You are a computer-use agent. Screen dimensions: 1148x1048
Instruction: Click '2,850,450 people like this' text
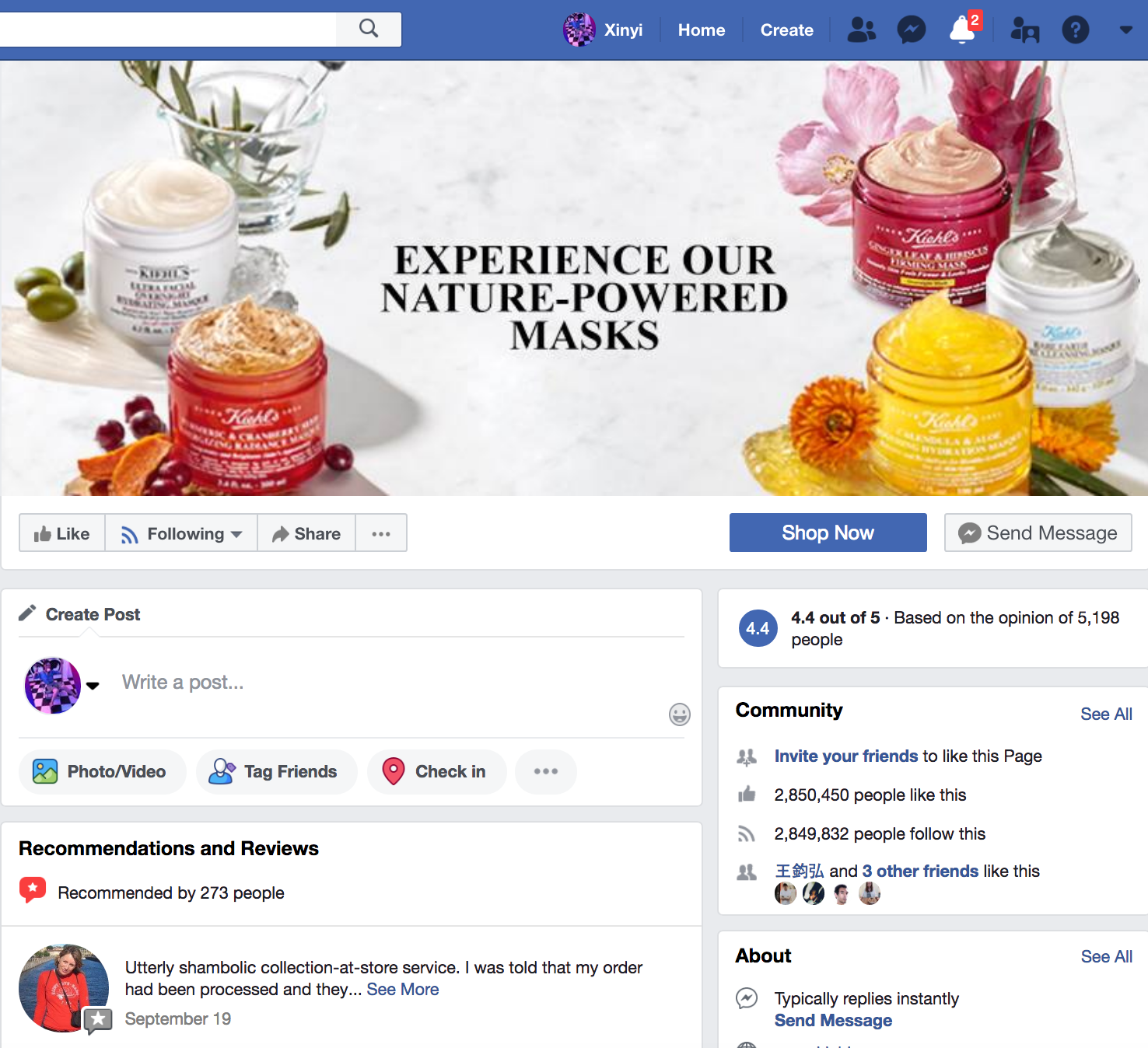(870, 795)
